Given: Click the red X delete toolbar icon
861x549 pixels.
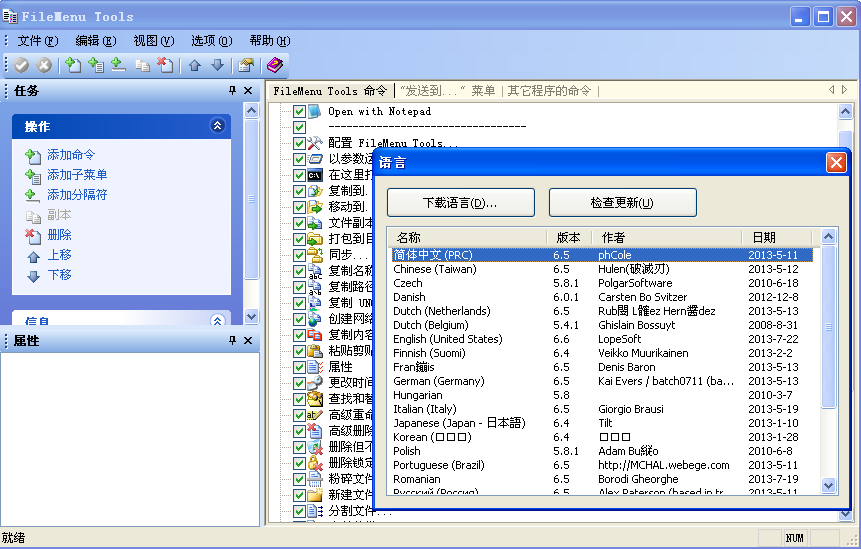Looking at the screenshot, I should 166,65.
